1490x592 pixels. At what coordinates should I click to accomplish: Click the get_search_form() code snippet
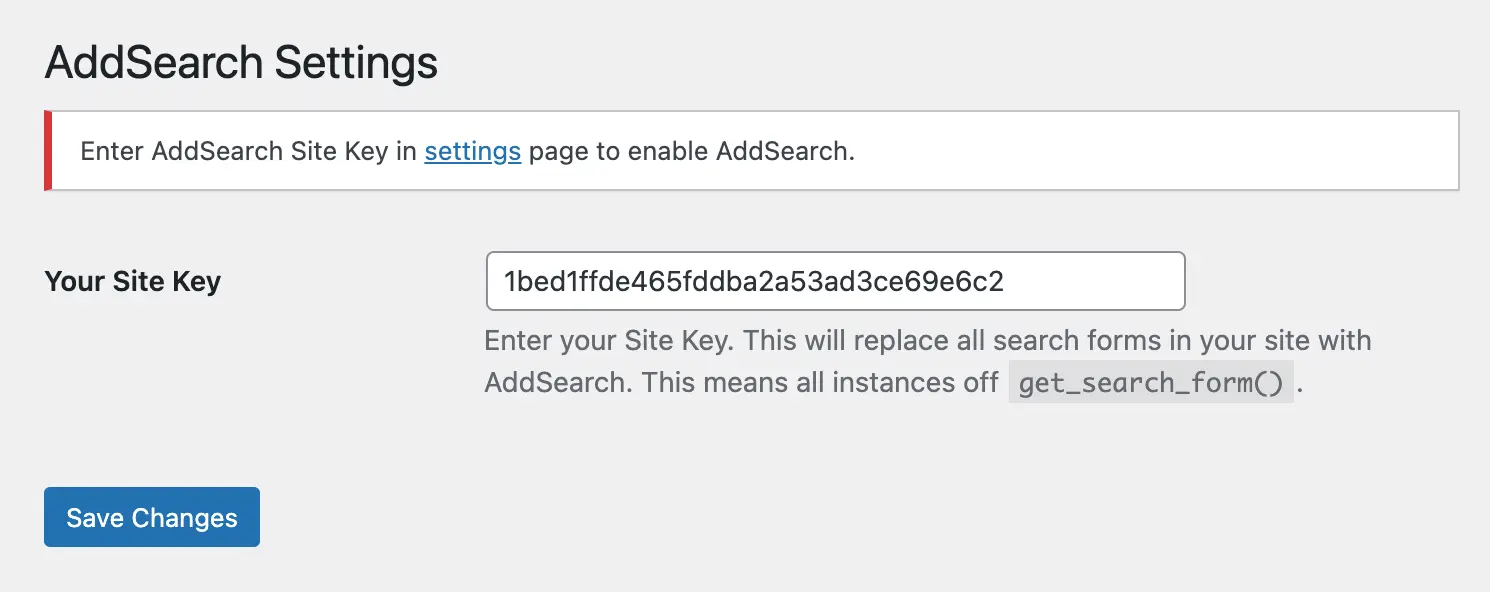coord(1150,383)
